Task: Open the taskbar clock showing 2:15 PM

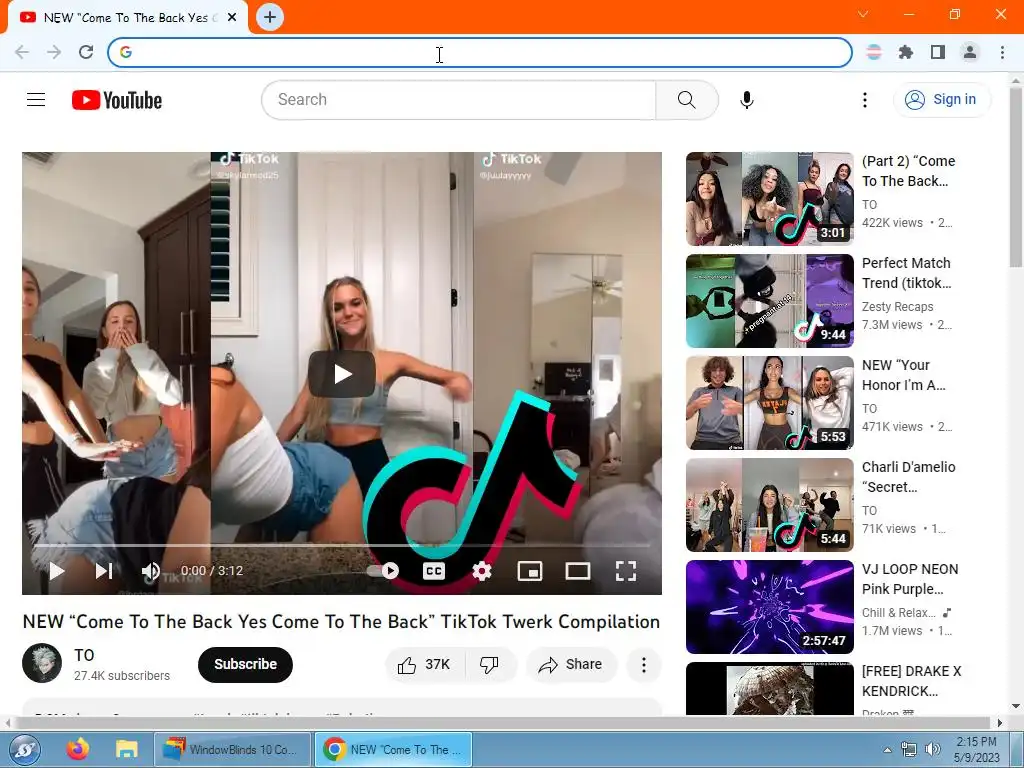Action: pyautogui.click(x=976, y=750)
